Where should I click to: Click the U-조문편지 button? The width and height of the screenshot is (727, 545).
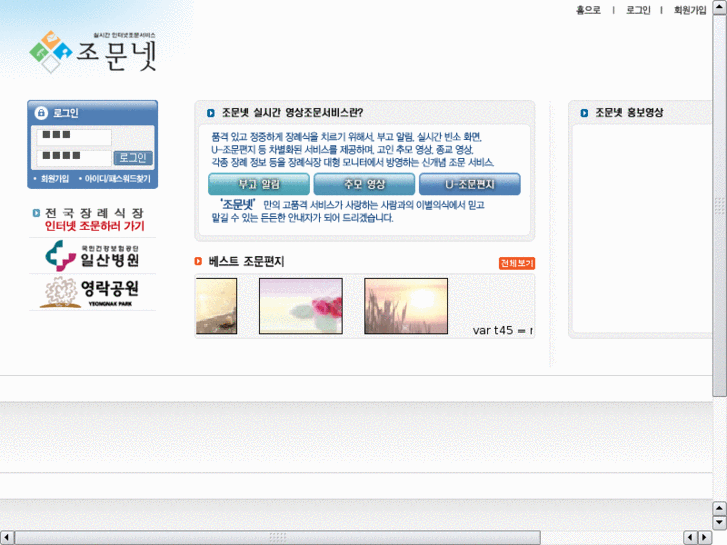click(x=470, y=184)
